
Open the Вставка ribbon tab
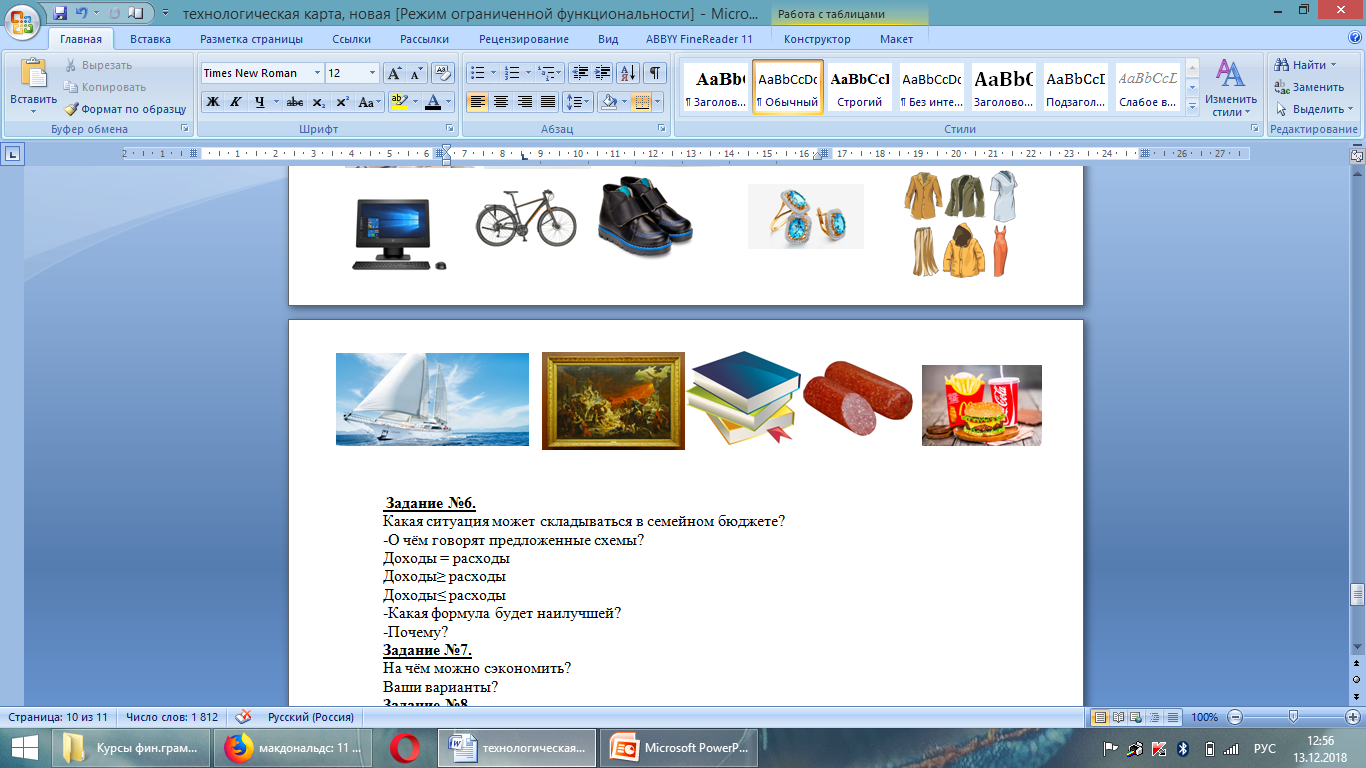click(x=150, y=39)
